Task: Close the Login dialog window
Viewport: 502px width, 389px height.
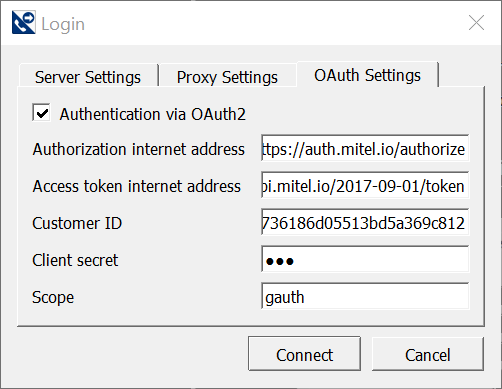Action: 476,23
